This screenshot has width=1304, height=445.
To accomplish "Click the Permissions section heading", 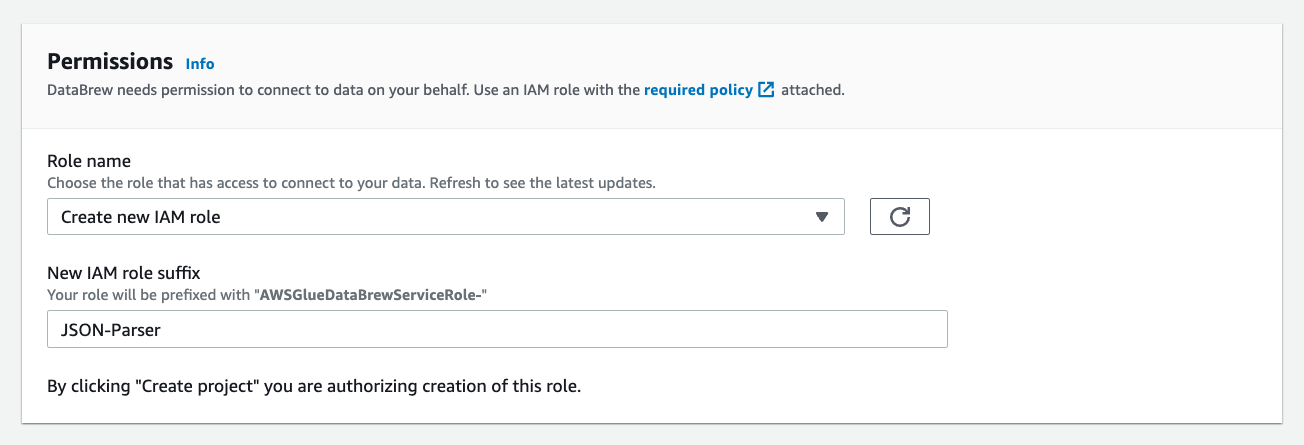I will (110, 61).
